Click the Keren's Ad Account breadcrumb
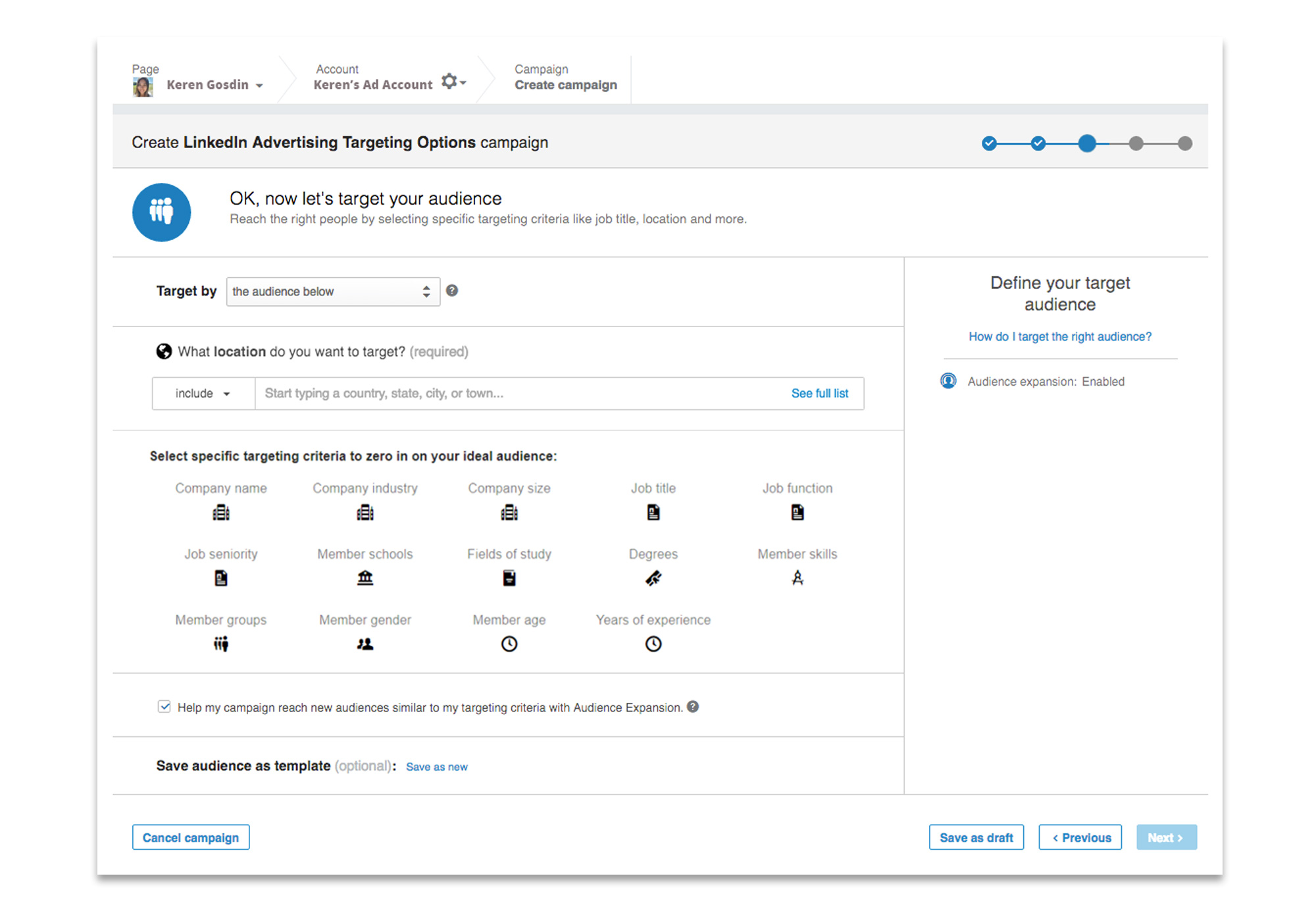 click(x=373, y=85)
